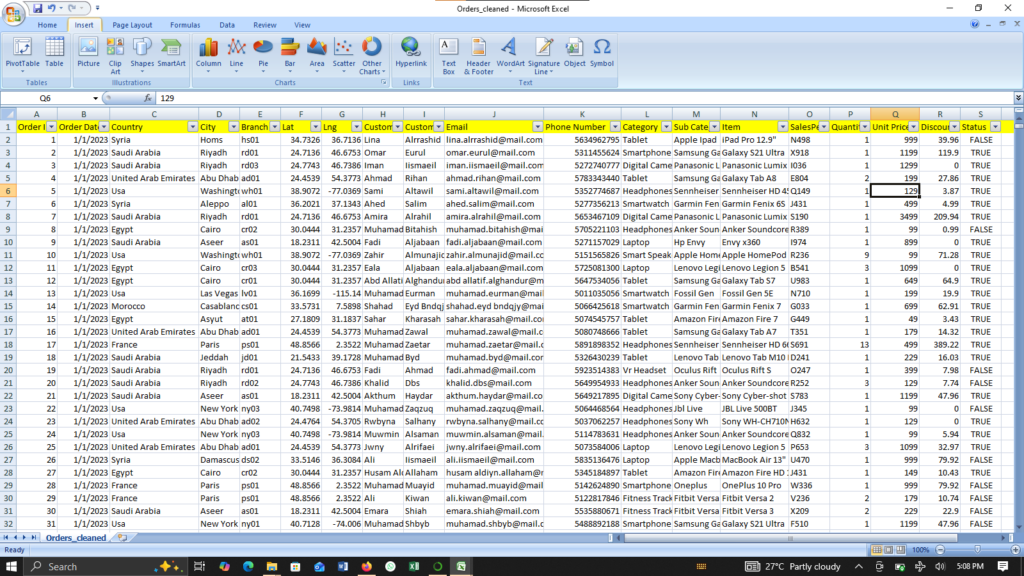The width and height of the screenshot is (1024, 576).
Task: Click the insert function fx button
Action: click(x=148, y=98)
